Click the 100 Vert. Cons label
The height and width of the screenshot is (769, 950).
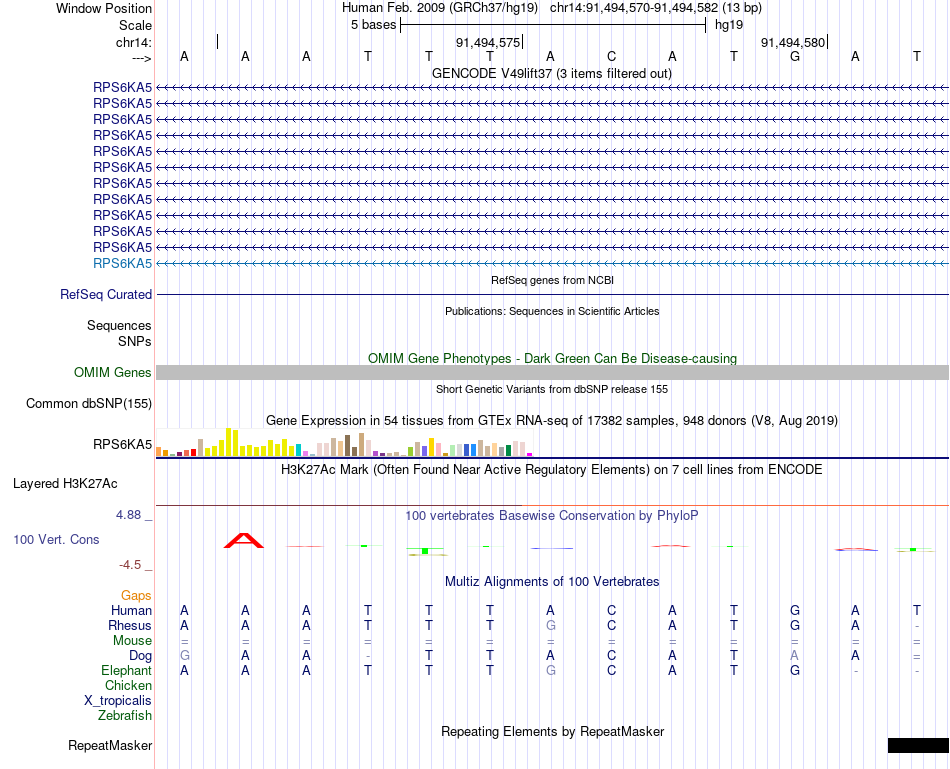click(56, 539)
